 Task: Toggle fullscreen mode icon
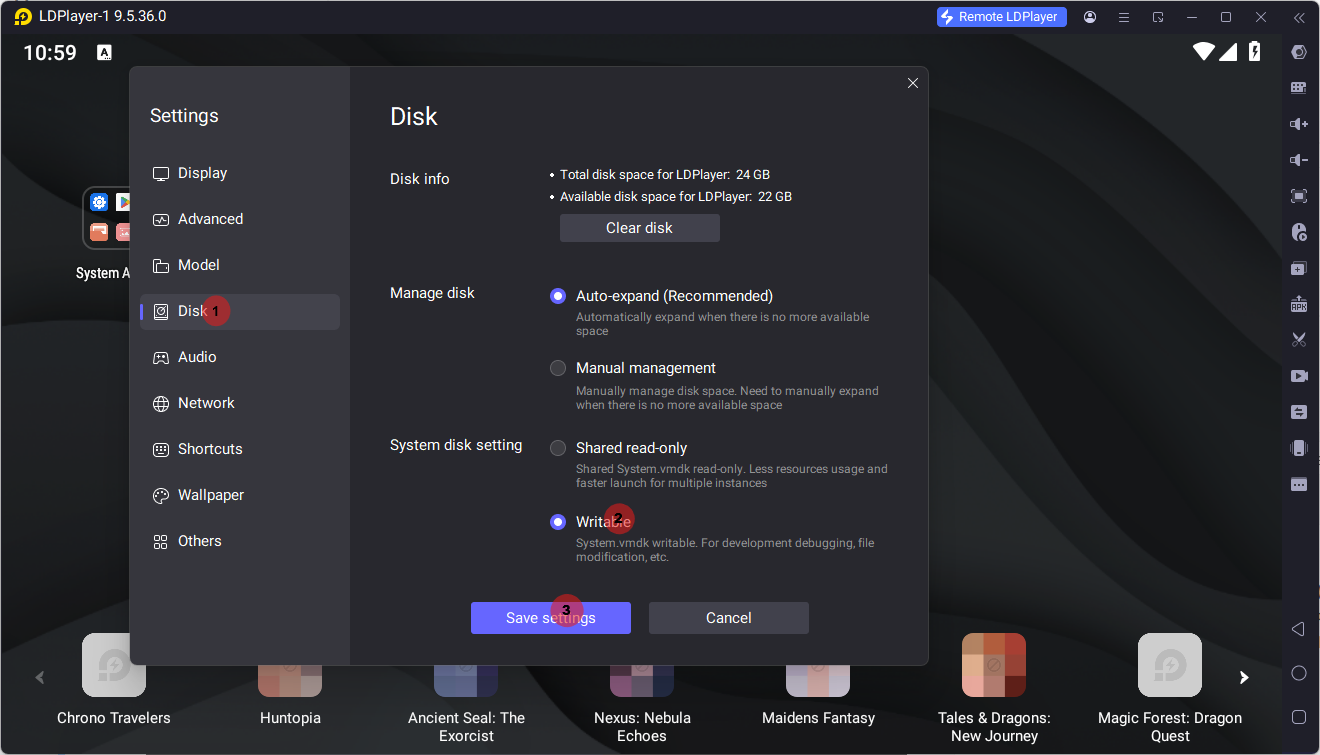[1299, 196]
